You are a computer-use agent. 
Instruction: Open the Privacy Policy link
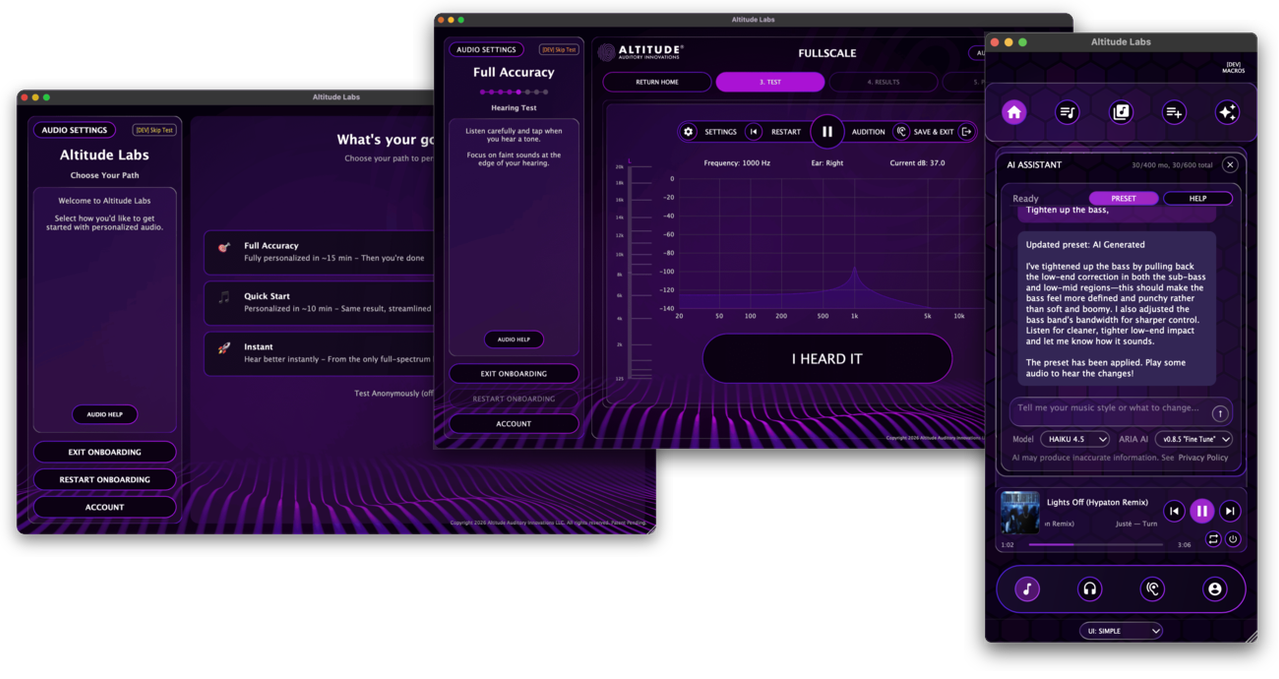1203,458
